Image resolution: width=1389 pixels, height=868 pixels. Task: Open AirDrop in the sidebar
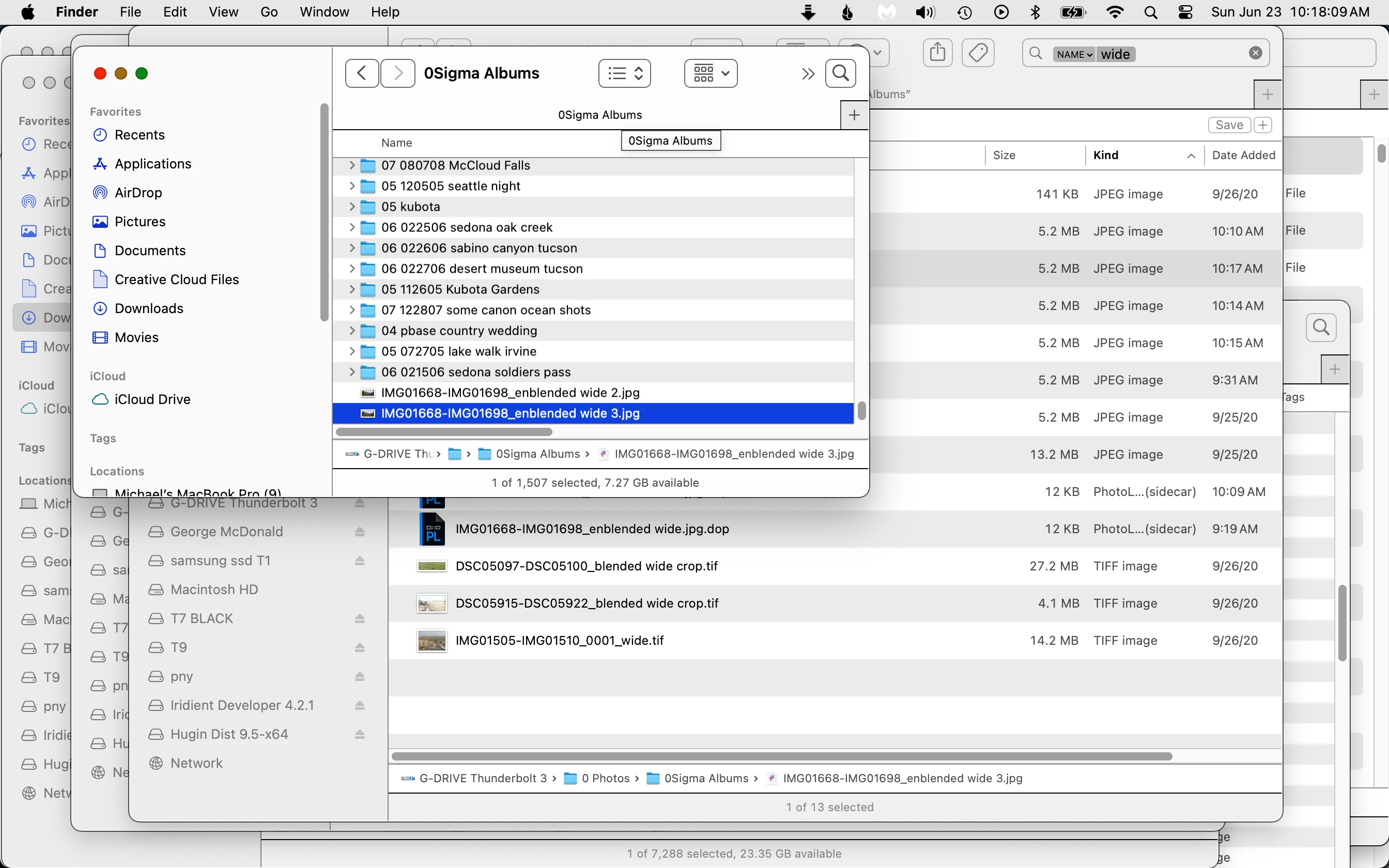138,193
